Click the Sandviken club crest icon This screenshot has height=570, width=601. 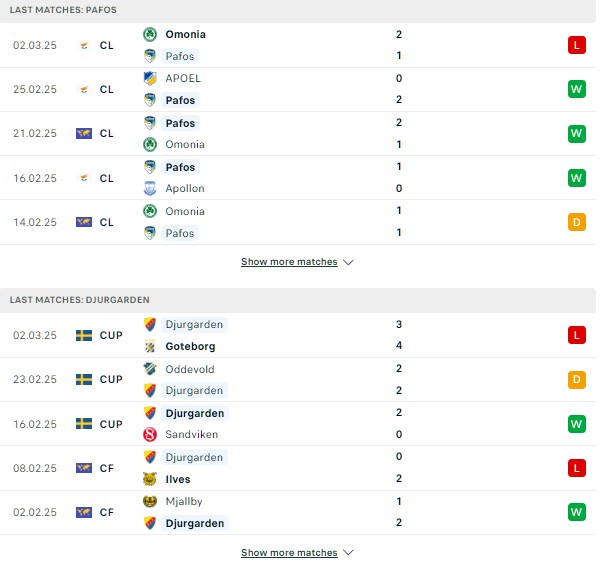click(x=150, y=434)
